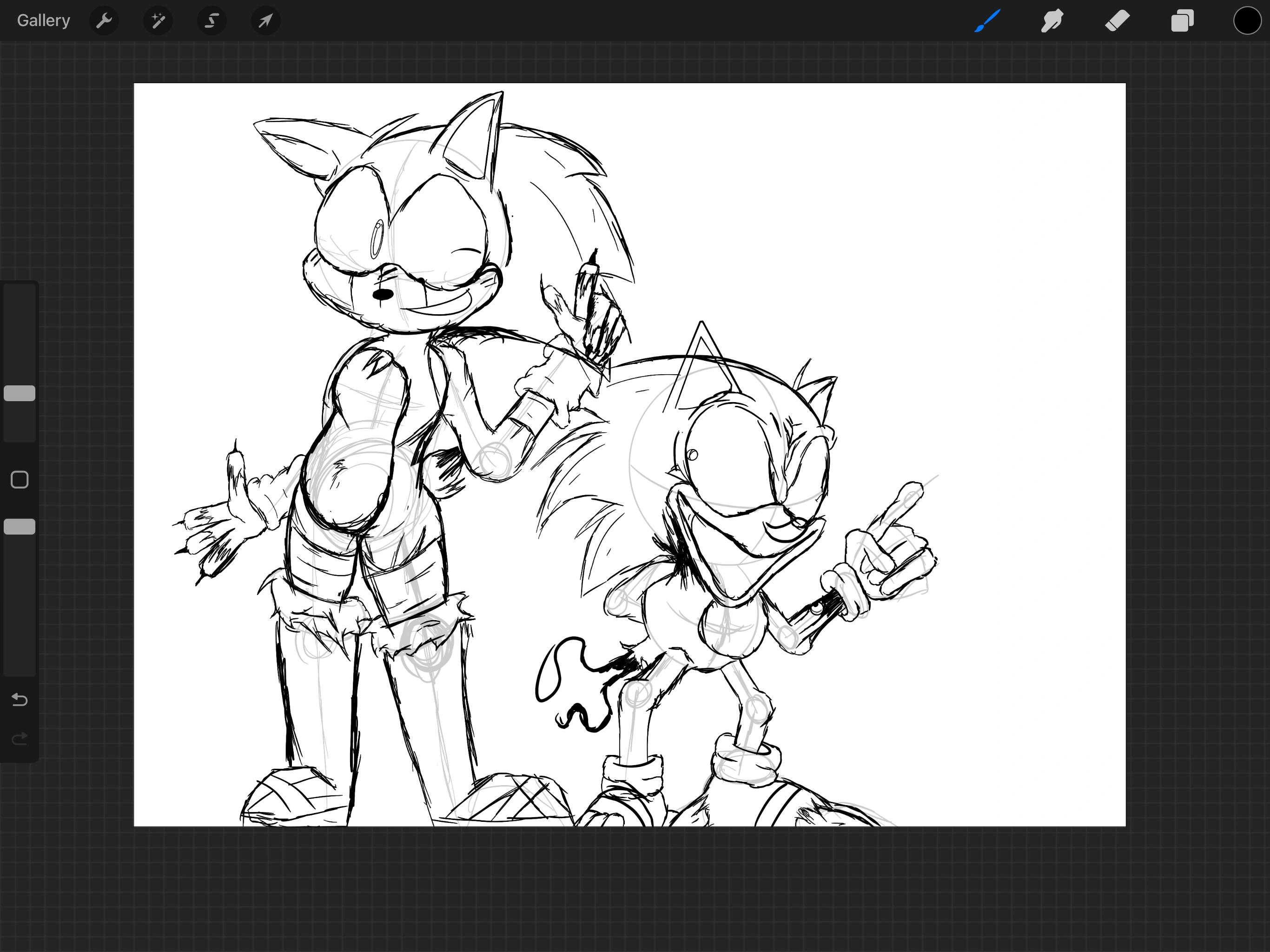Open the Actions wrench menu

pyautogui.click(x=105, y=20)
